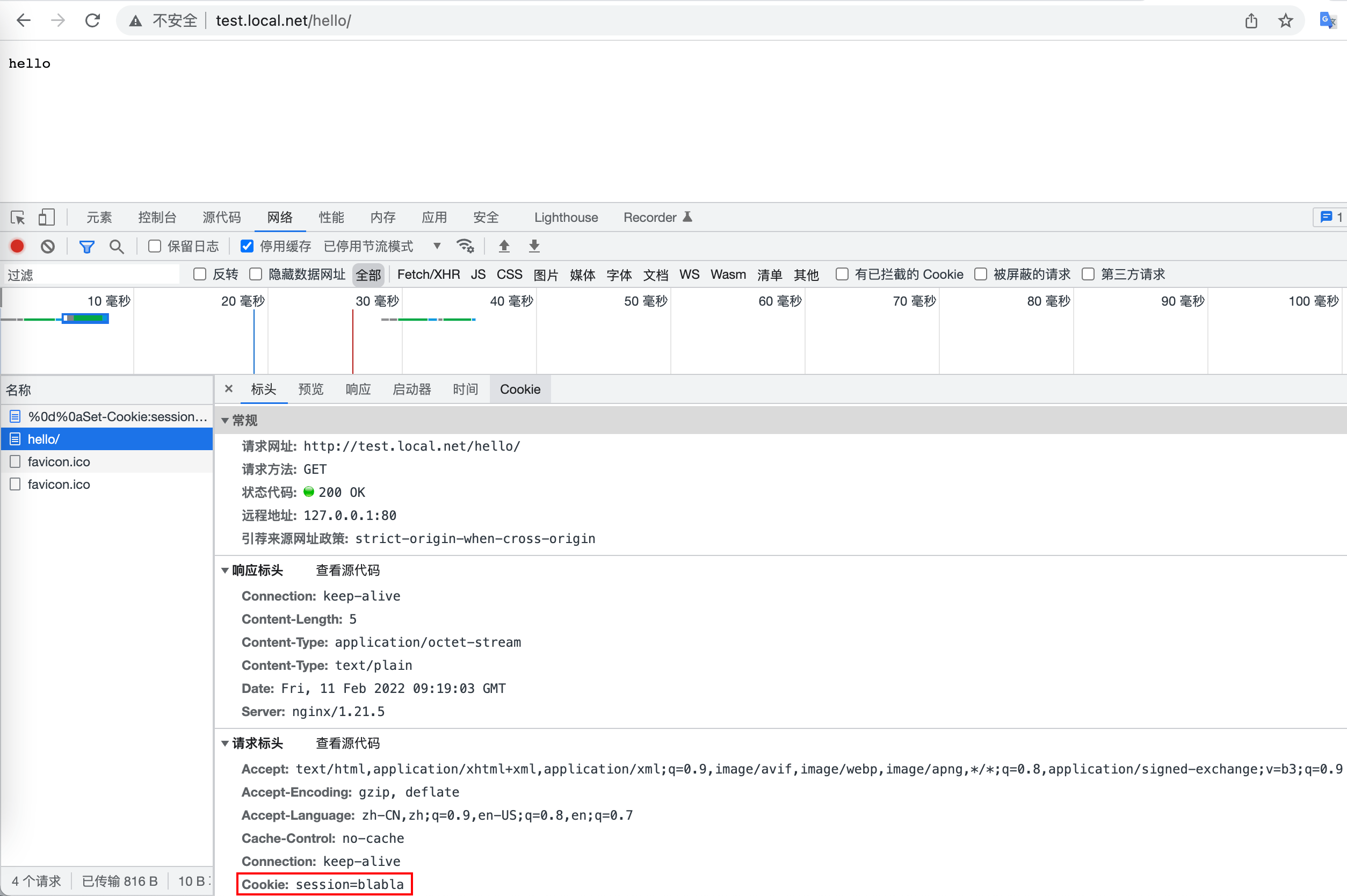This screenshot has width=1347, height=896.
Task: Click the export HAR download arrow icon
Action: tap(534, 246)
